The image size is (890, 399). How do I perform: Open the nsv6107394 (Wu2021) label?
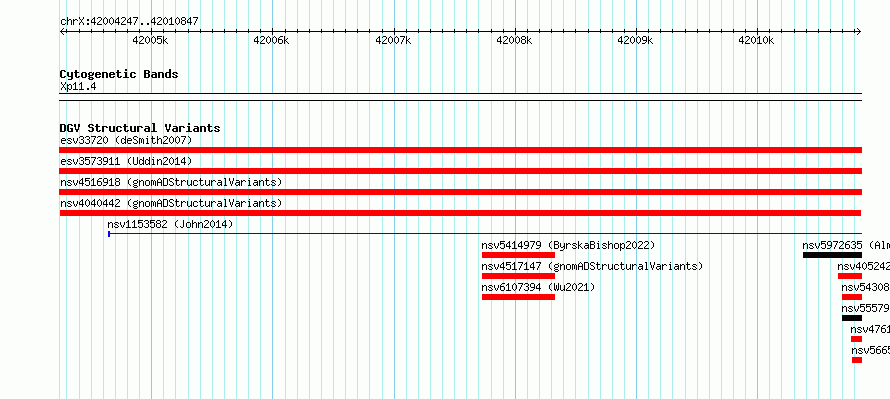tap(538, 287)
